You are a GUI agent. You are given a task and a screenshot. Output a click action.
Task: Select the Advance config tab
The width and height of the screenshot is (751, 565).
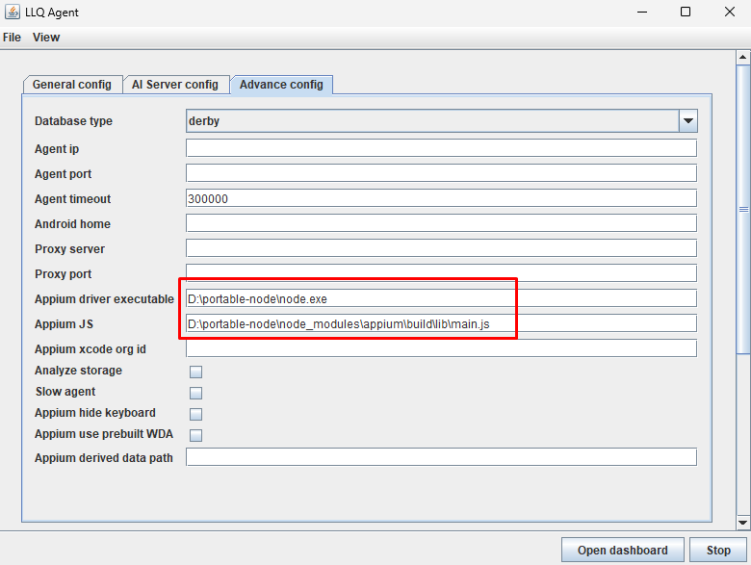[x=281, y=85]
